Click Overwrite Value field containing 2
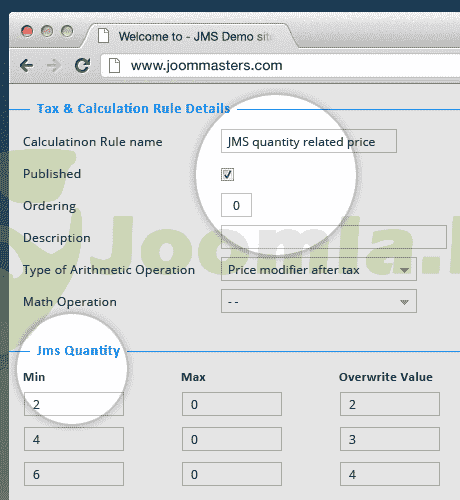Screen dimensions: 460x500 point(390,404)
